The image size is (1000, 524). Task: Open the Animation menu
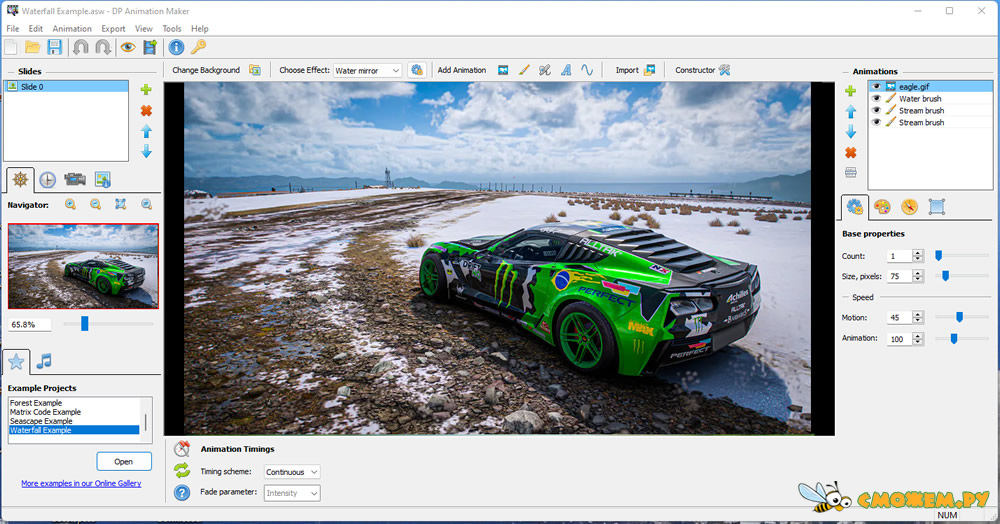[x=72, y=29]
